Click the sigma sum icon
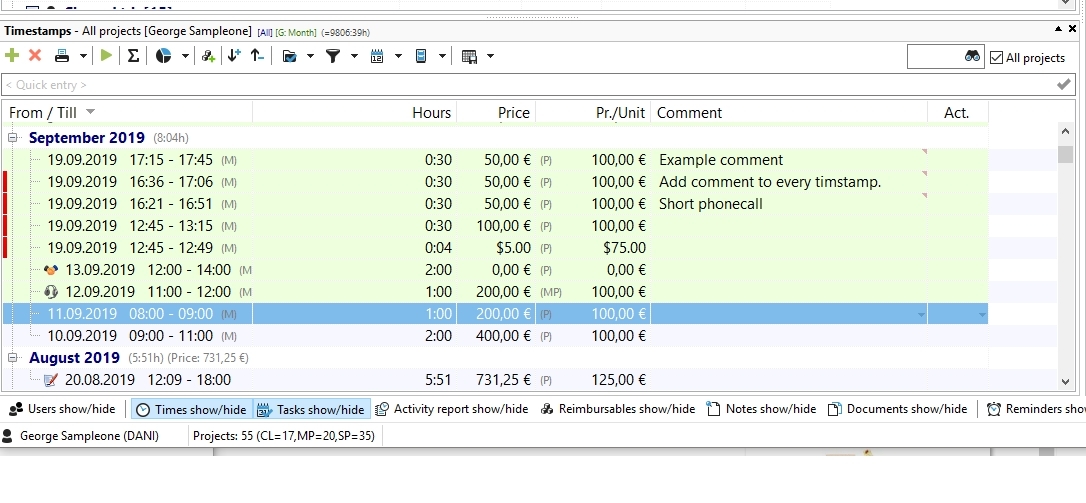The width and height of the screenshot is (1086, 503). point(134,56)
